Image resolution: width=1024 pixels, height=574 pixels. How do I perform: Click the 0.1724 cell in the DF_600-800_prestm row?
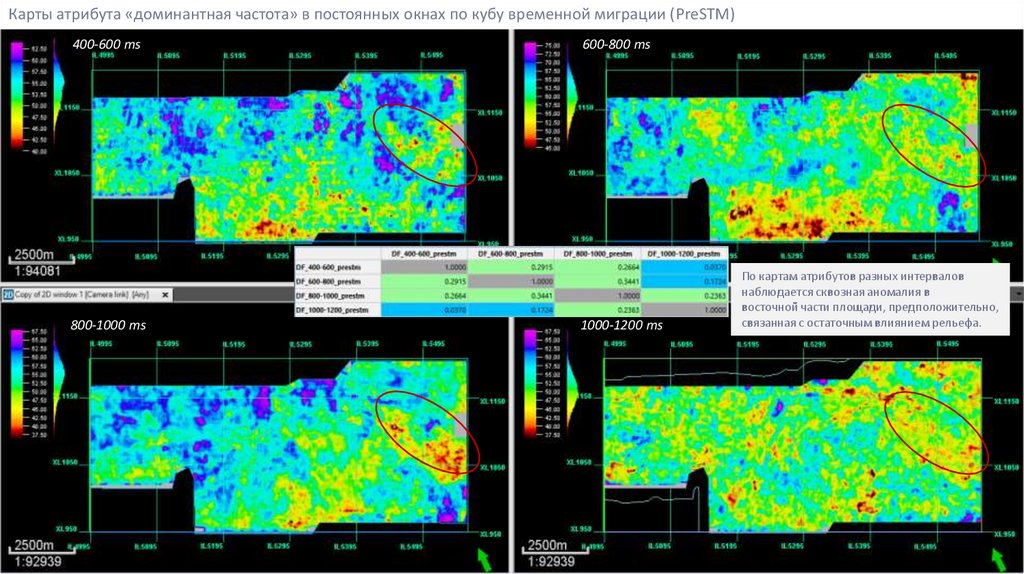tap(684, 281)
